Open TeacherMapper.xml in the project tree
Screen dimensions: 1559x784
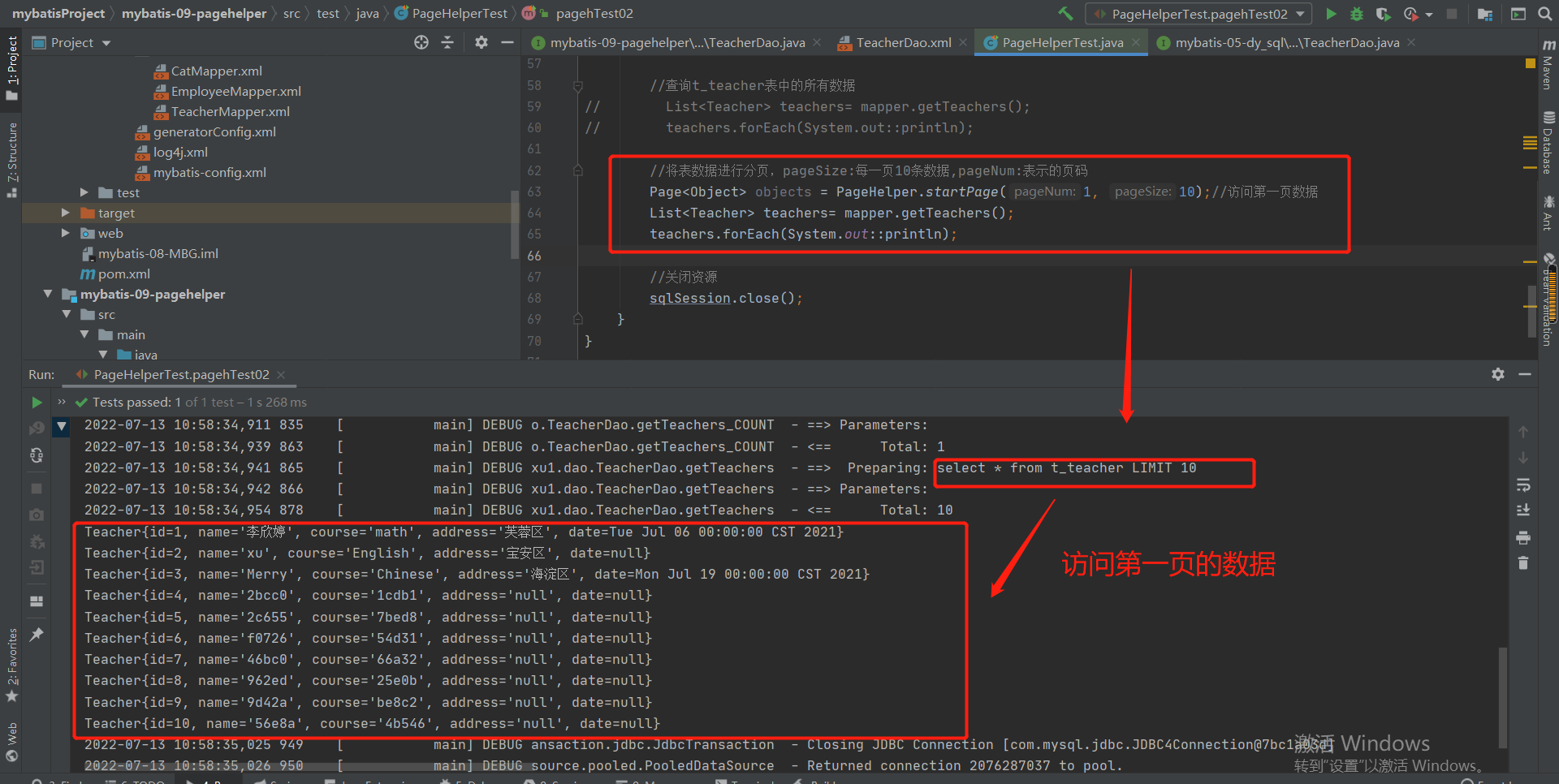pos(230,111)
